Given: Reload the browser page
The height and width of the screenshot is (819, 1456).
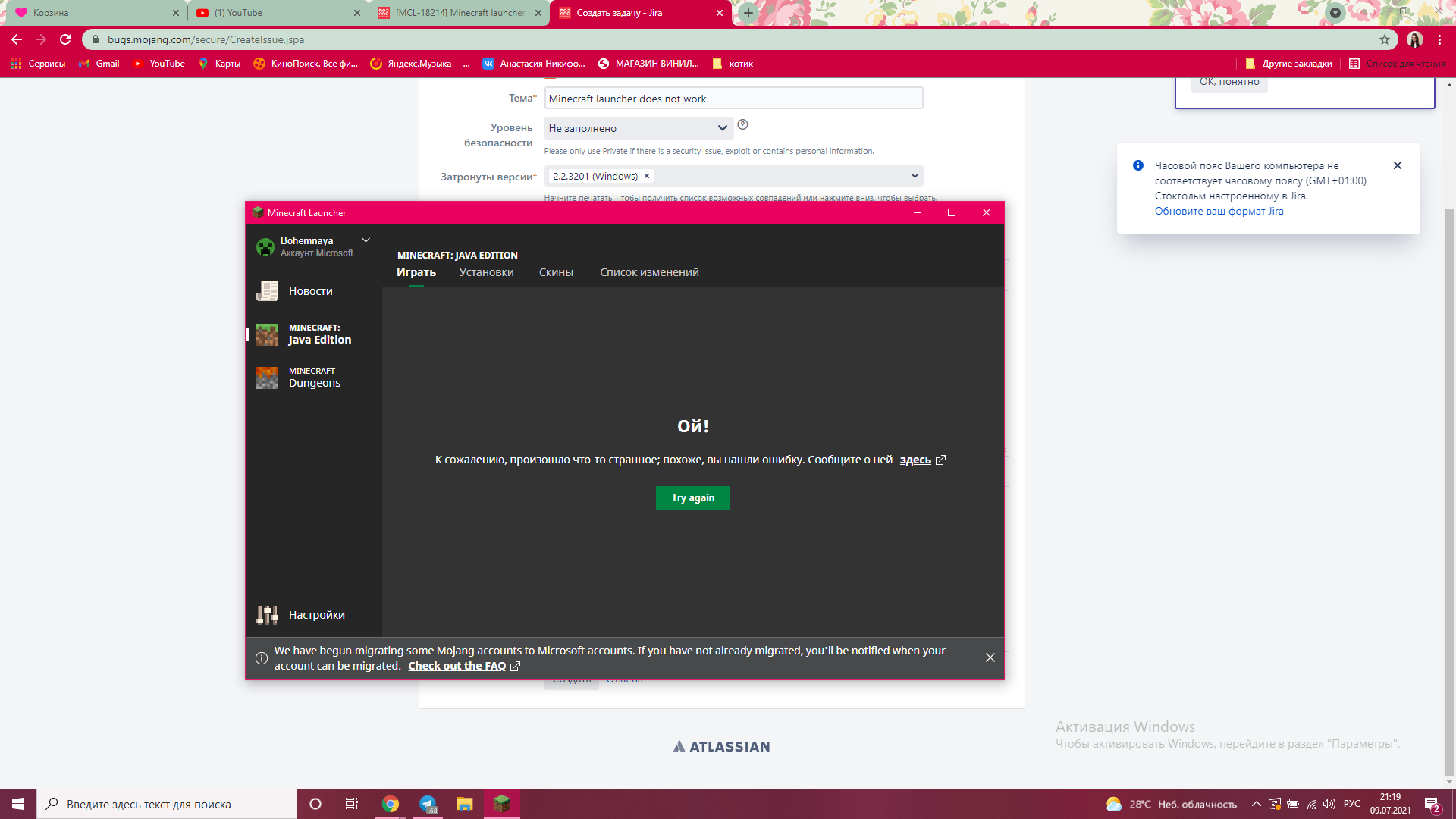Looking at the screenshot, I should (x=65, y=39).
